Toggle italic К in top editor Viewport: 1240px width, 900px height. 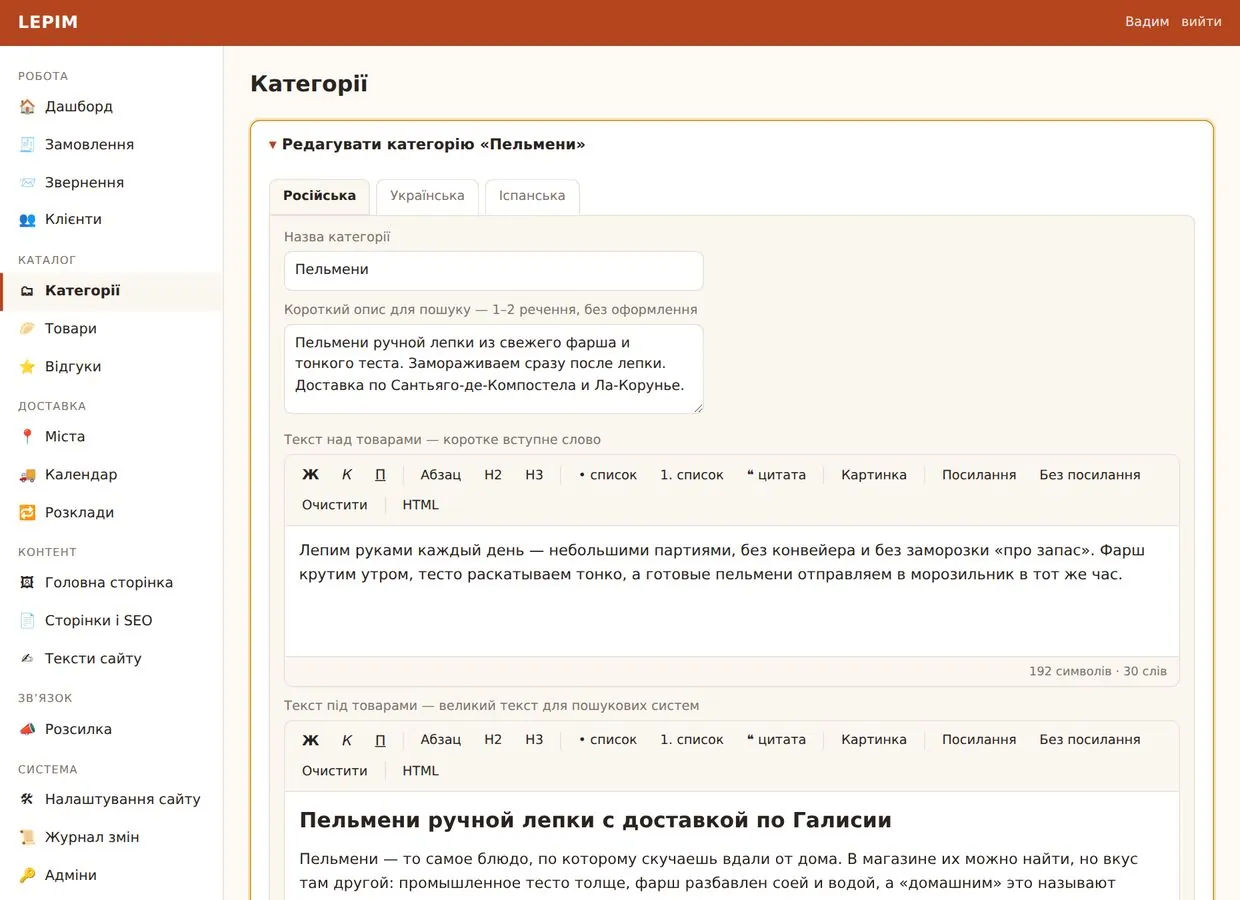coord(347,475)
